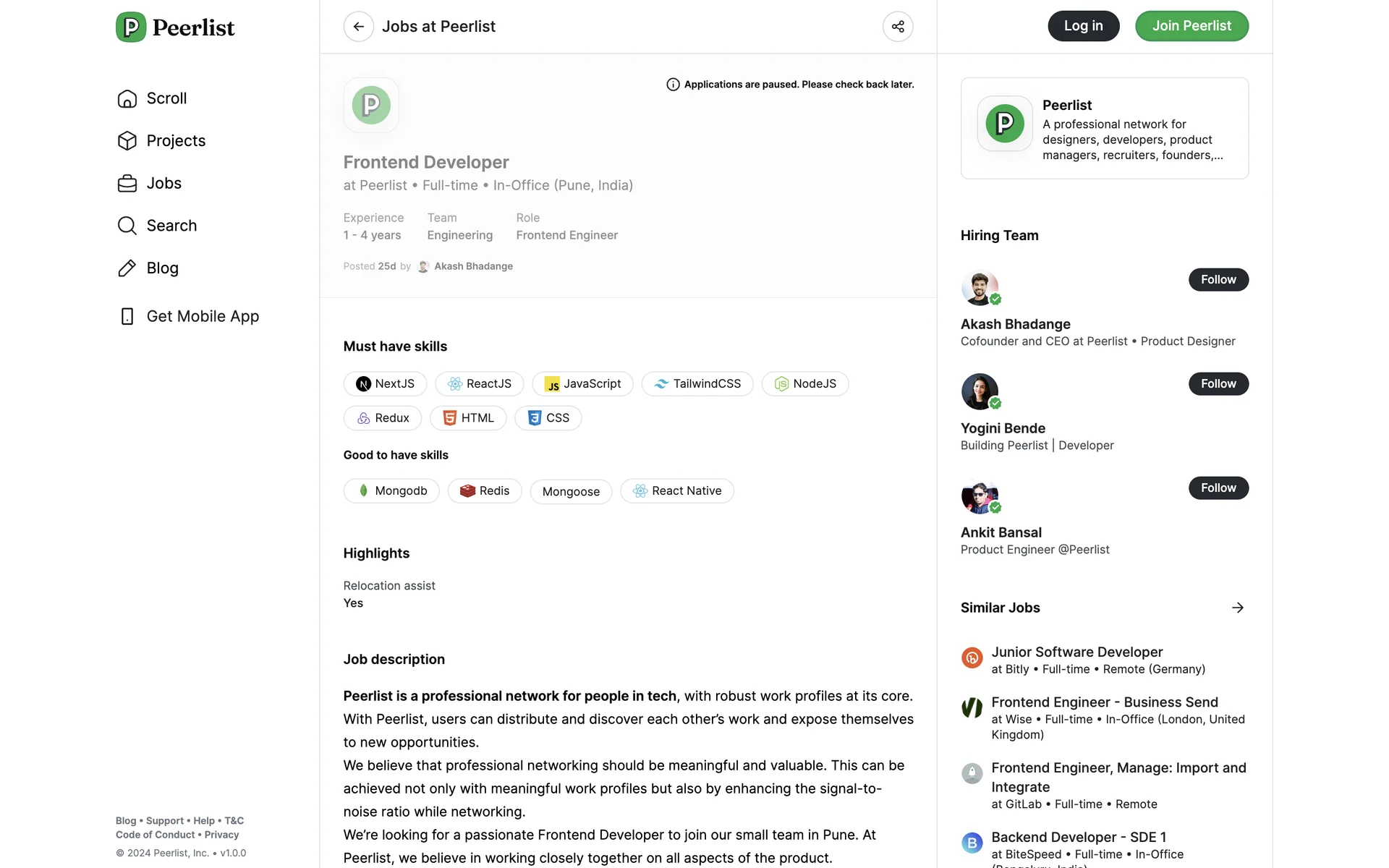Click the share icon button
Viewport: 1389px width, 868px height.
pyautogui.click(x=897, y=27)
